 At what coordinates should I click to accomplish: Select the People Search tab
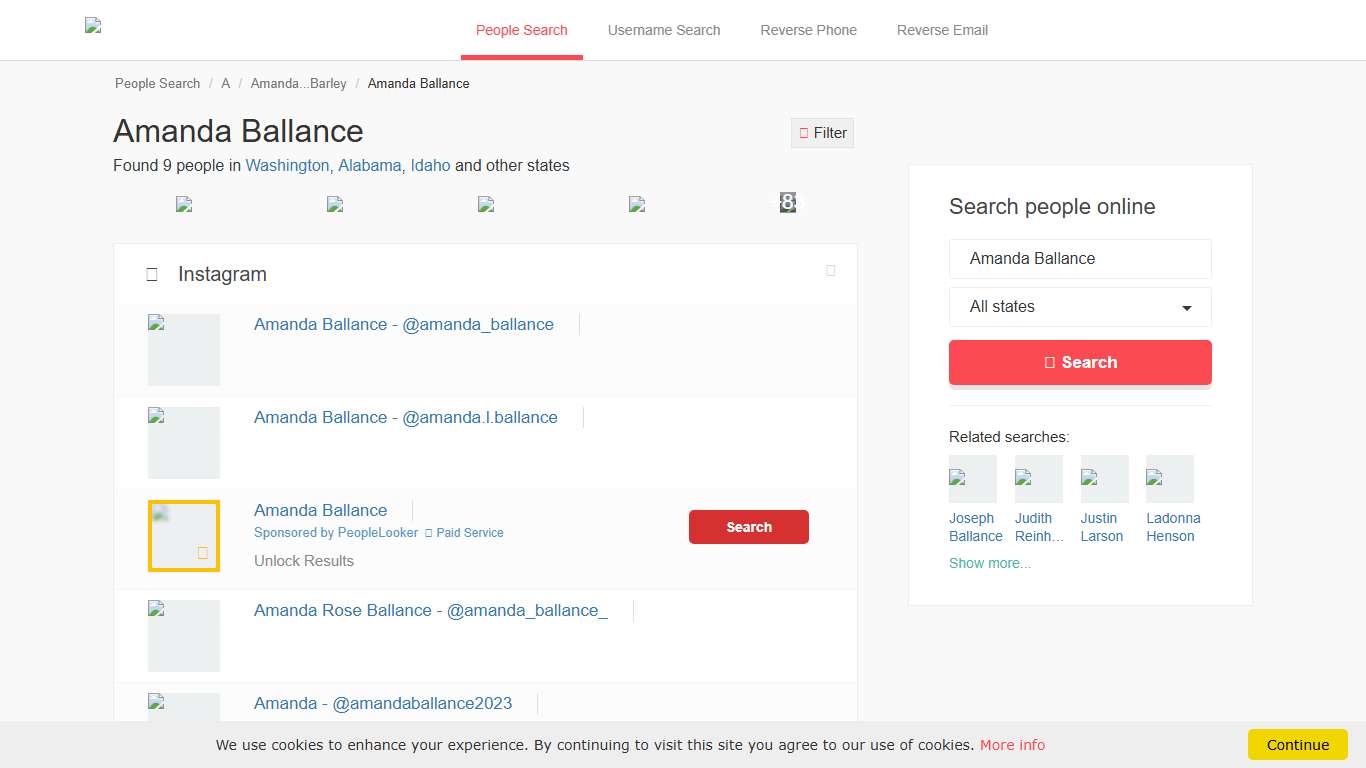521,30
